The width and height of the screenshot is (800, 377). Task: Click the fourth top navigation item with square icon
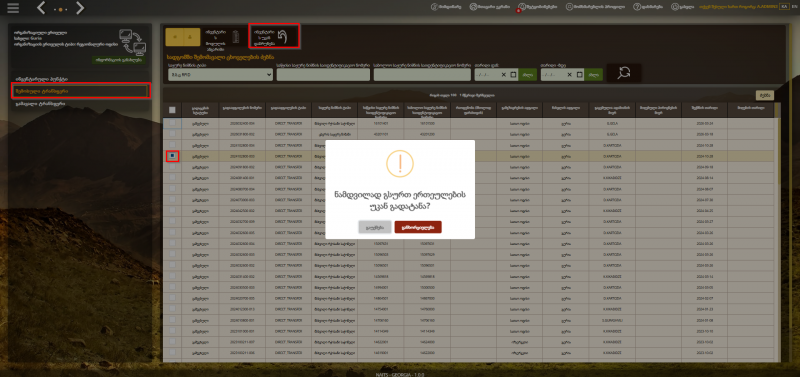[595, 7]
